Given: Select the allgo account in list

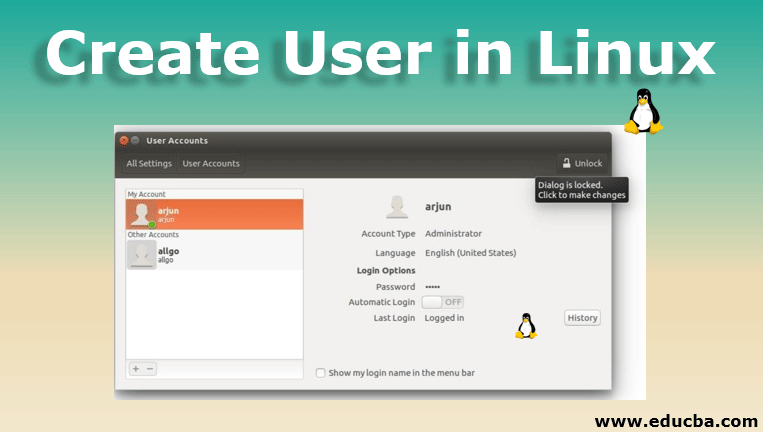Looking at the screenshot, I should (215, 255).
